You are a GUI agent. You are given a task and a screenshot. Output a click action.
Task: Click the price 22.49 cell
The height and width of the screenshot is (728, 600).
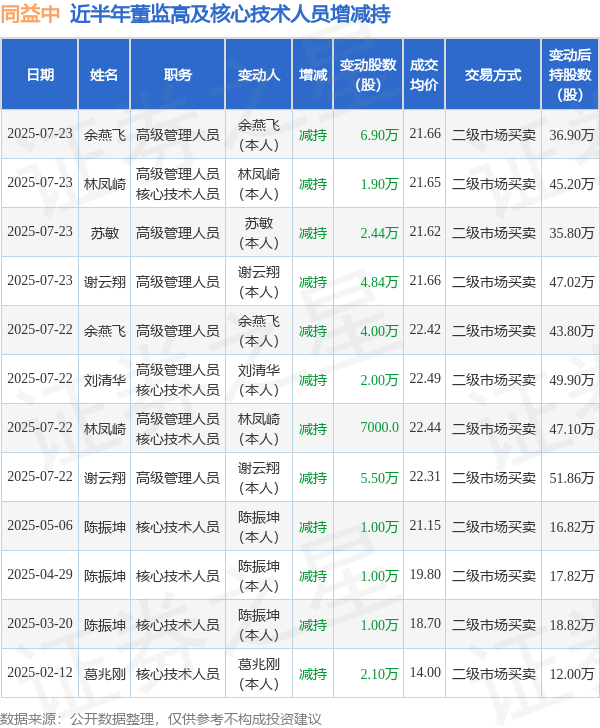pyautogui.click(x=424, y=378)
